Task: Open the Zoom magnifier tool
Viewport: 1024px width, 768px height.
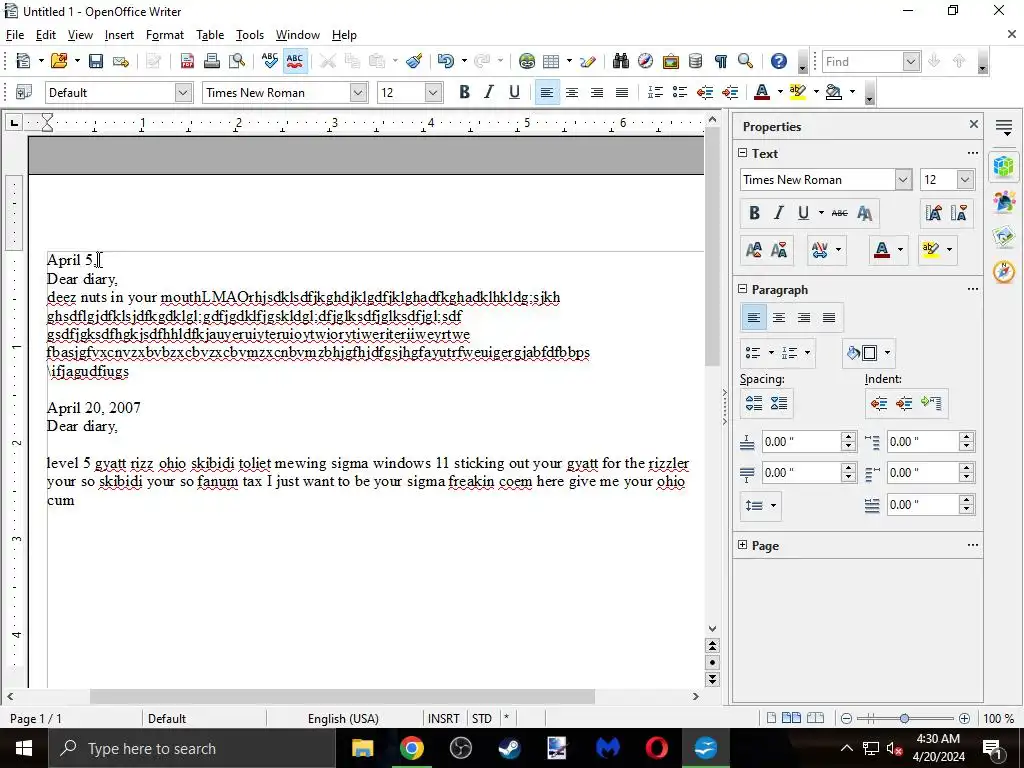Action: 746,61
